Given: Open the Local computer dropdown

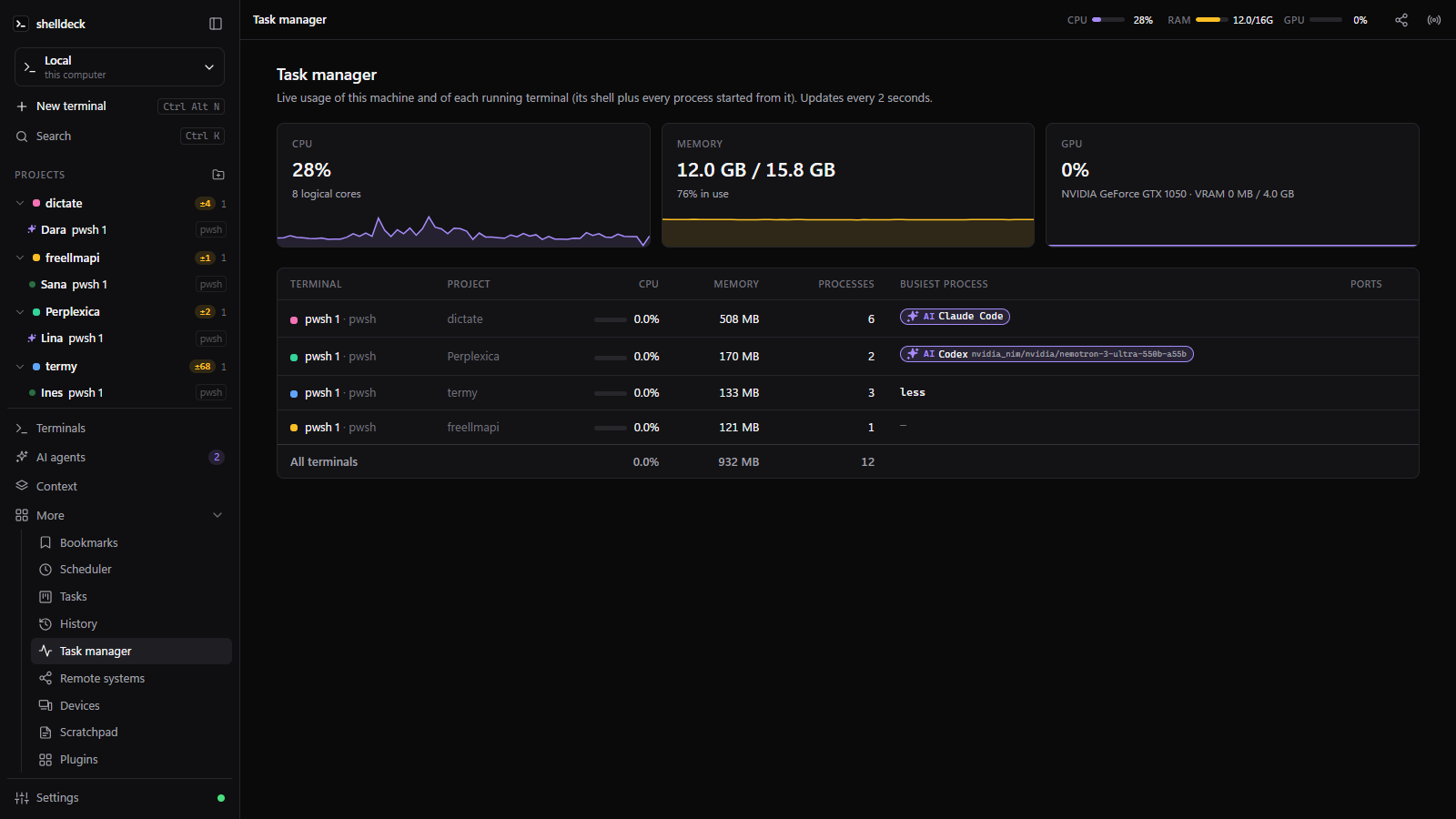Looking at the screenshot, I should point(119,67).
